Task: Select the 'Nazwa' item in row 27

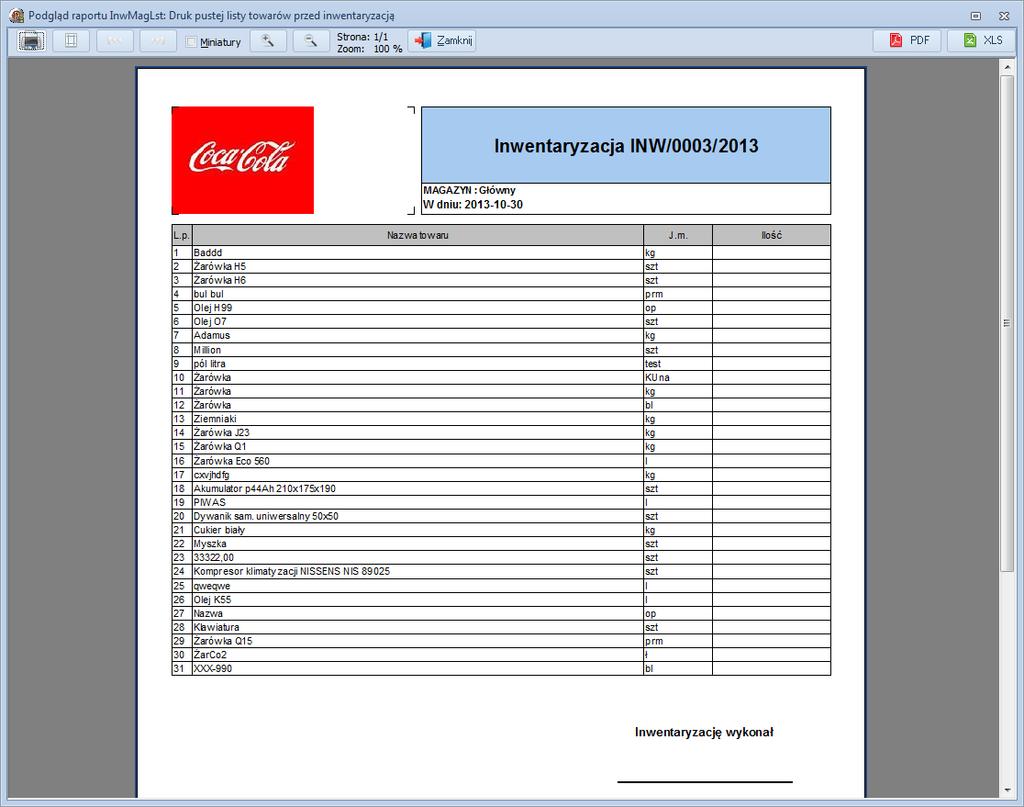Action: (208, 613)
